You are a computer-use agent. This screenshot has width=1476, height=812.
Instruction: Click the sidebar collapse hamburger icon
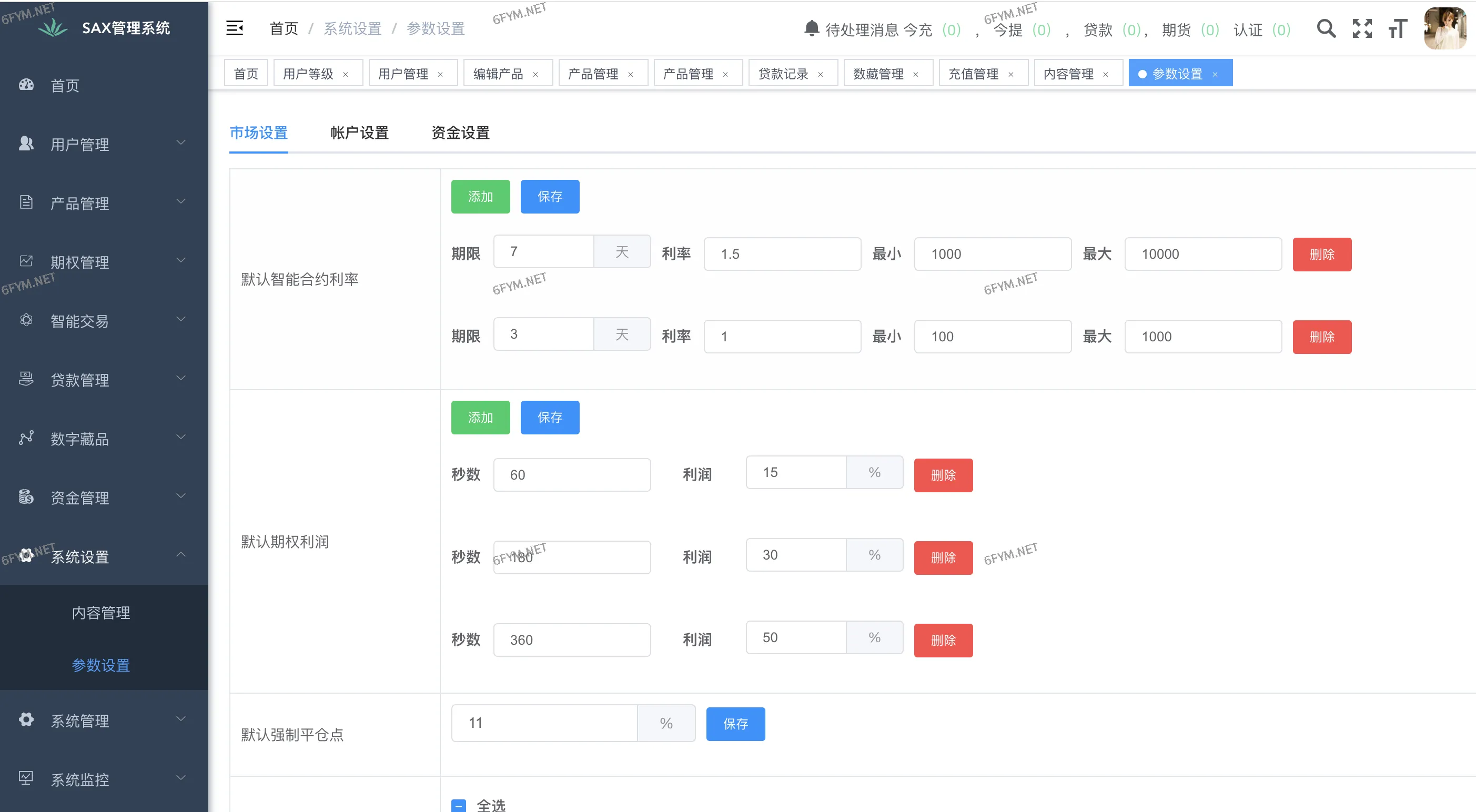point(235,27)
